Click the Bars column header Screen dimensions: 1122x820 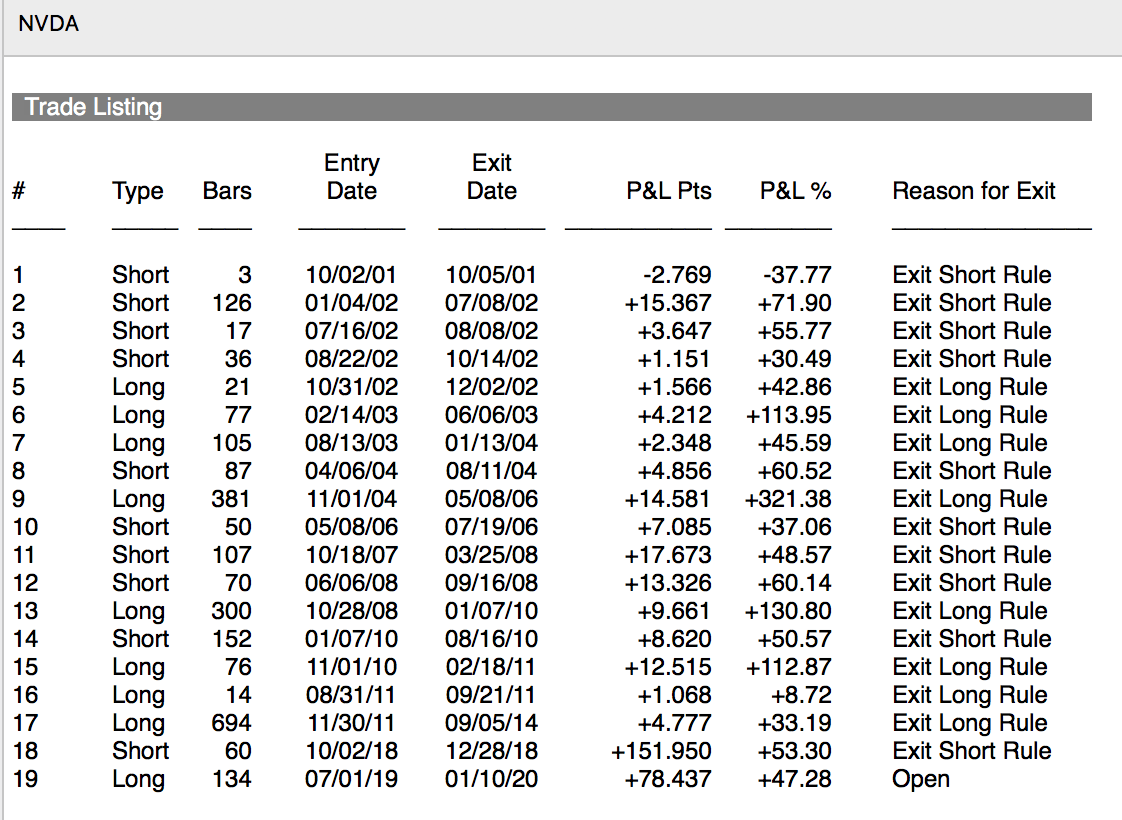[x=227, y=191]
